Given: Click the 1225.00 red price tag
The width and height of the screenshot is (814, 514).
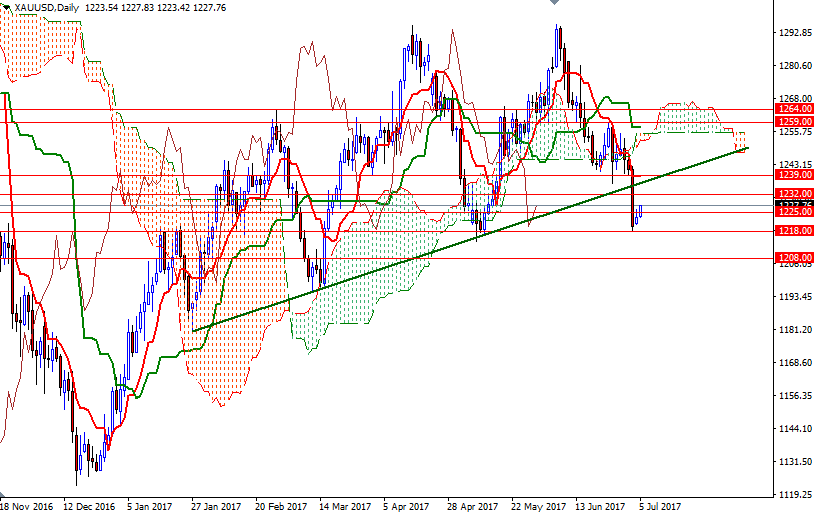Looking at the screenshot, I should (793, 212).
